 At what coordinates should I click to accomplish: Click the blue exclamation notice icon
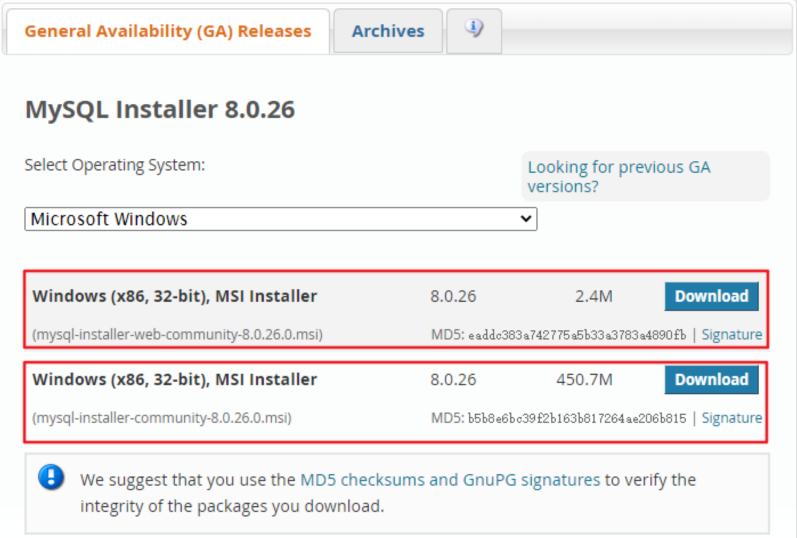[x=51, y=477]
